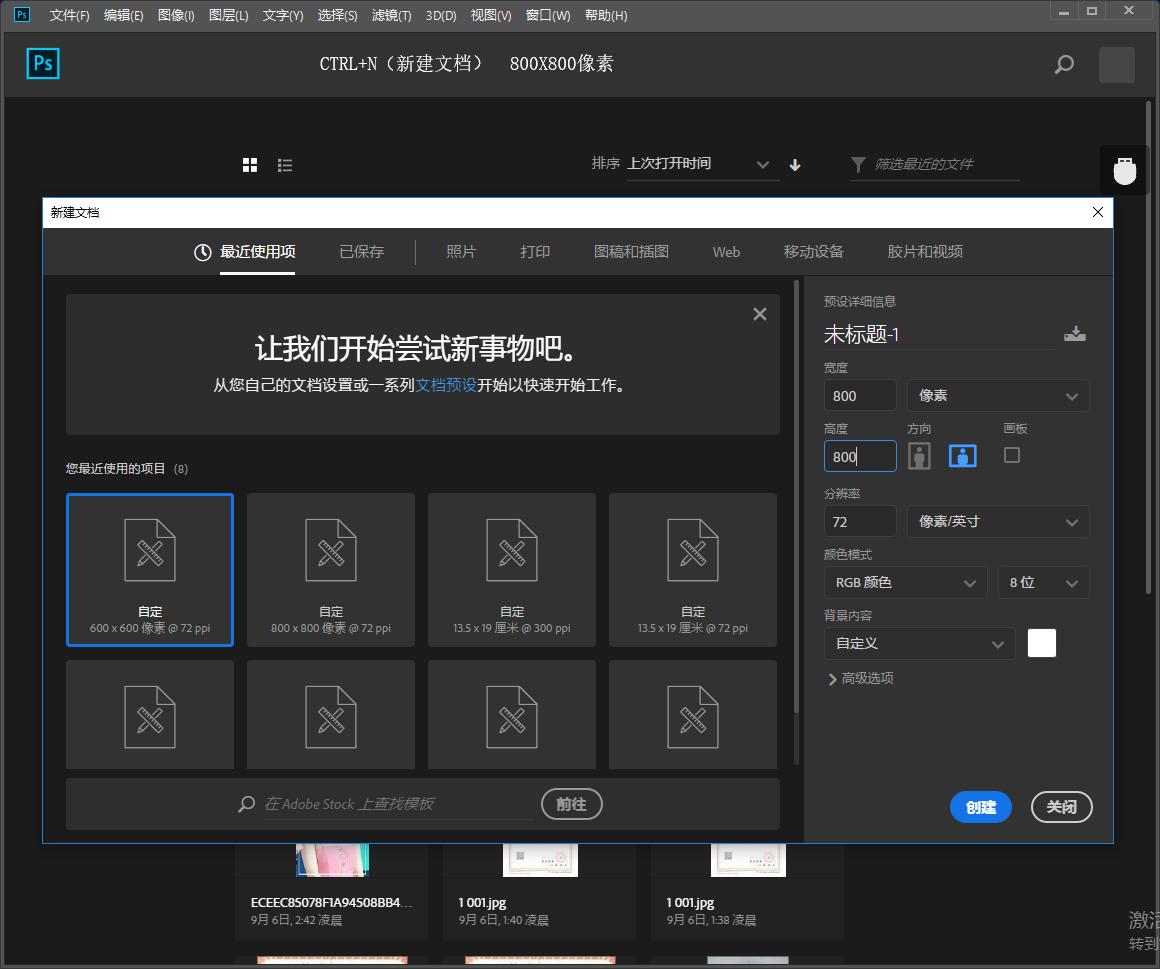Click the save preset icon beside document name
Viewport: 1160px width, 969px height.
coord(1075,334)
